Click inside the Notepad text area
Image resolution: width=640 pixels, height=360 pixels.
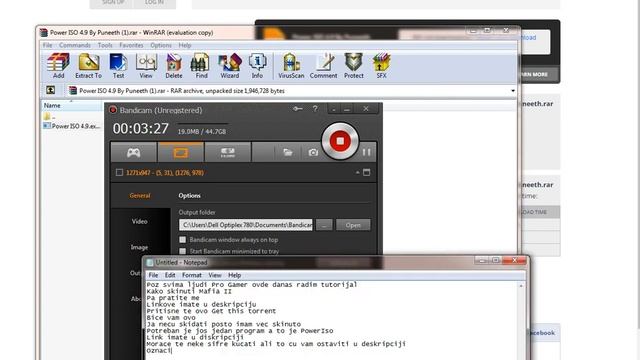(331, 320)
